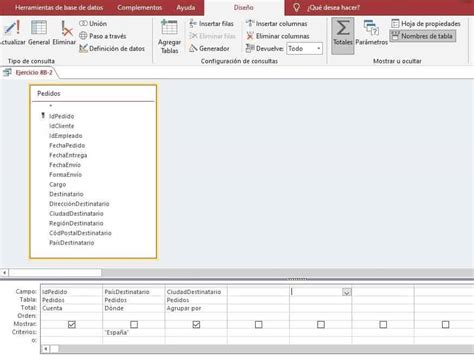Viewport: 474px width, 360px height.
Task: Click Eliminar columnas in the ribbon
Action: [277, 36]
